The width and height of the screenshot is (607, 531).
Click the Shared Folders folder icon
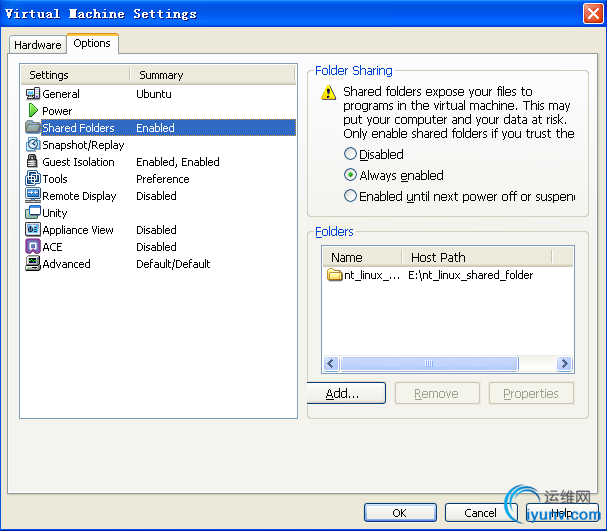point(33,127)
